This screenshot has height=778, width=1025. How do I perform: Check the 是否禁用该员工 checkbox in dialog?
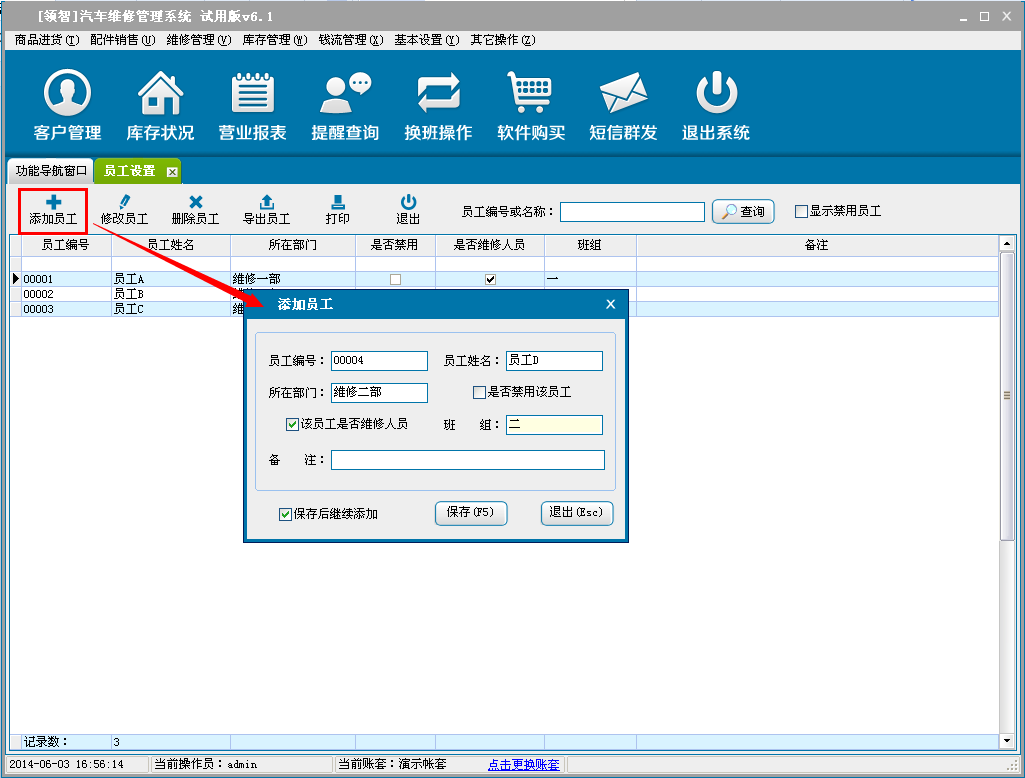point(480,393)
